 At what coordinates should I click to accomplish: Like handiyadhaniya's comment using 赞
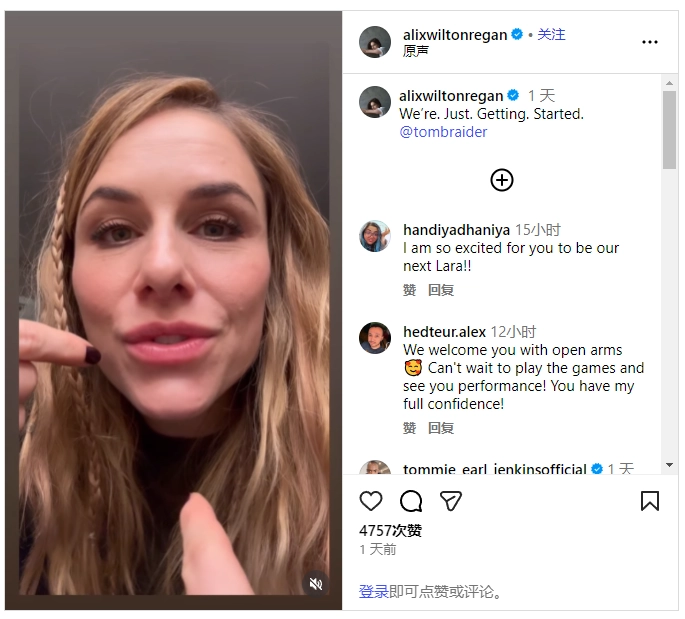tap(409, 290)
